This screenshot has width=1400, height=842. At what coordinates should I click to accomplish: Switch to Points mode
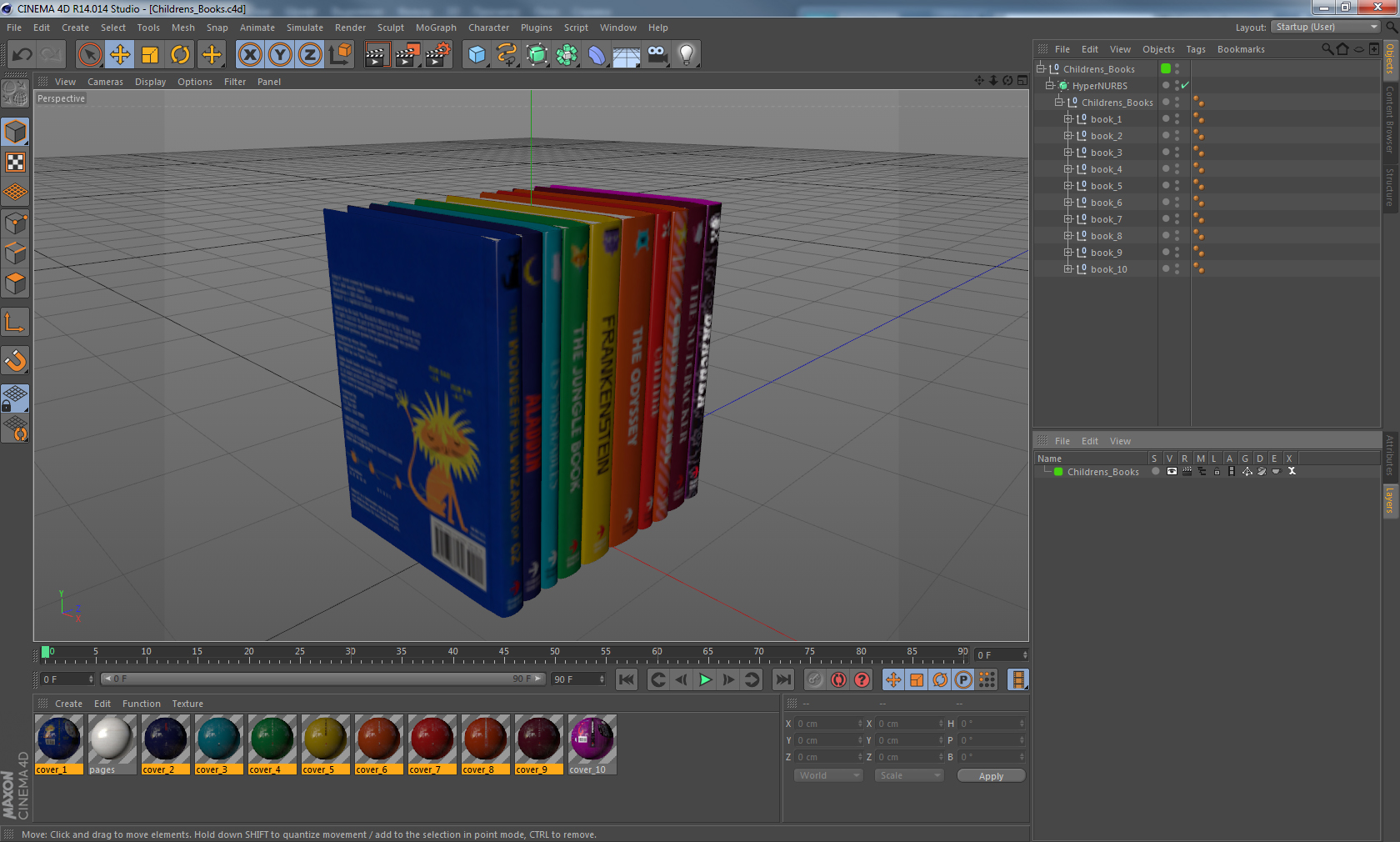point(16,223)
